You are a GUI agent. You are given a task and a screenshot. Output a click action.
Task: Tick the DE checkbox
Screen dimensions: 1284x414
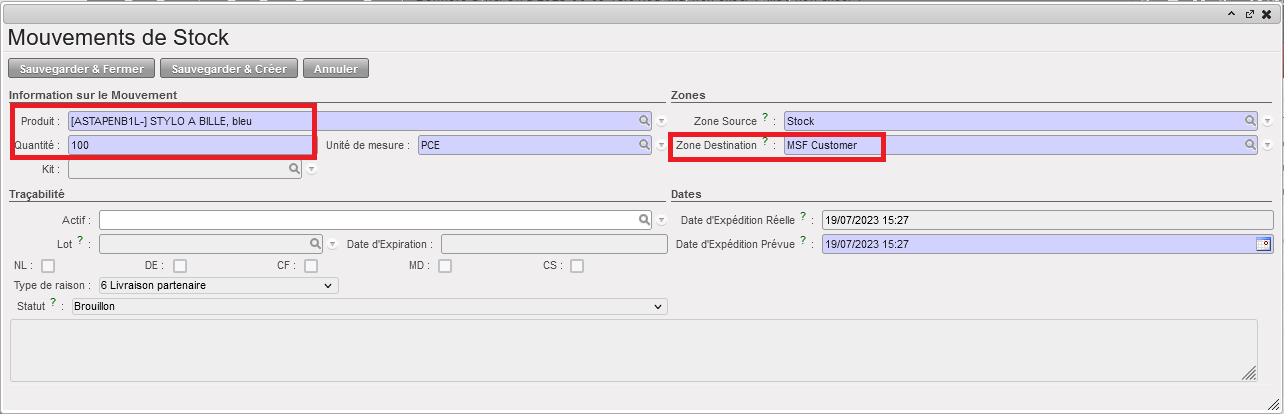point(180,266)
